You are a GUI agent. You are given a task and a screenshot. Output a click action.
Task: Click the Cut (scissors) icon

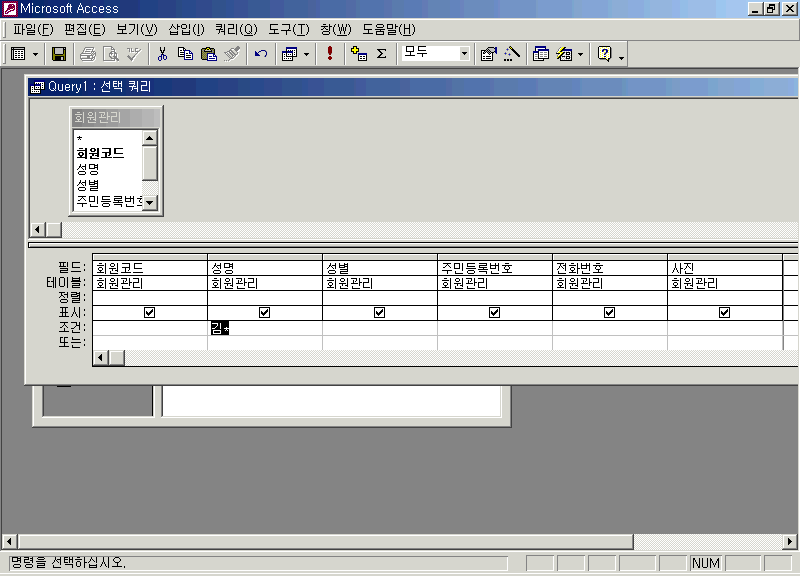[x=162, y=54]
